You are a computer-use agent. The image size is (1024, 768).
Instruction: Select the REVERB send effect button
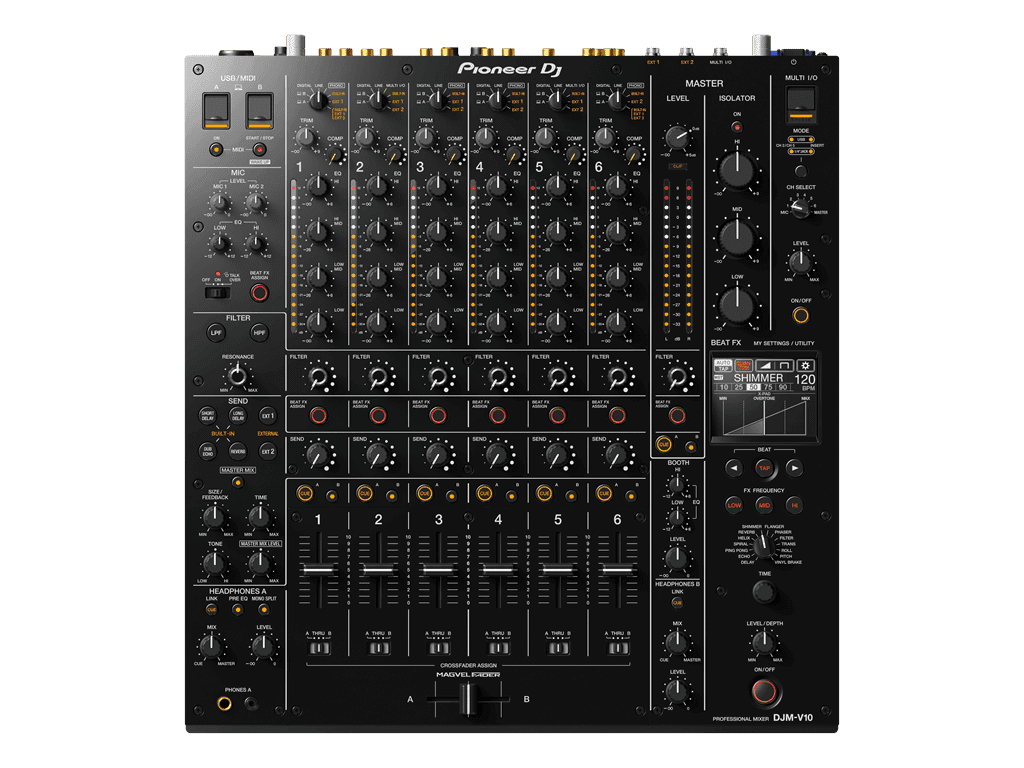tap(238, 451)
